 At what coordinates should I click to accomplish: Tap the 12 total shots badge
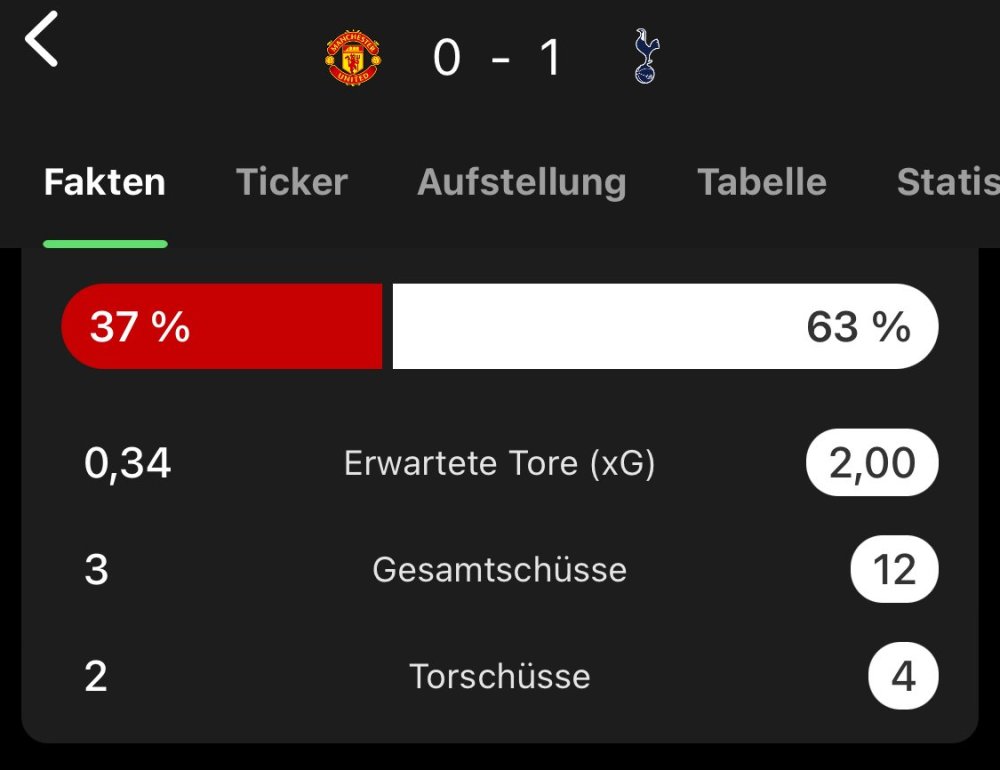click(894, 569)
